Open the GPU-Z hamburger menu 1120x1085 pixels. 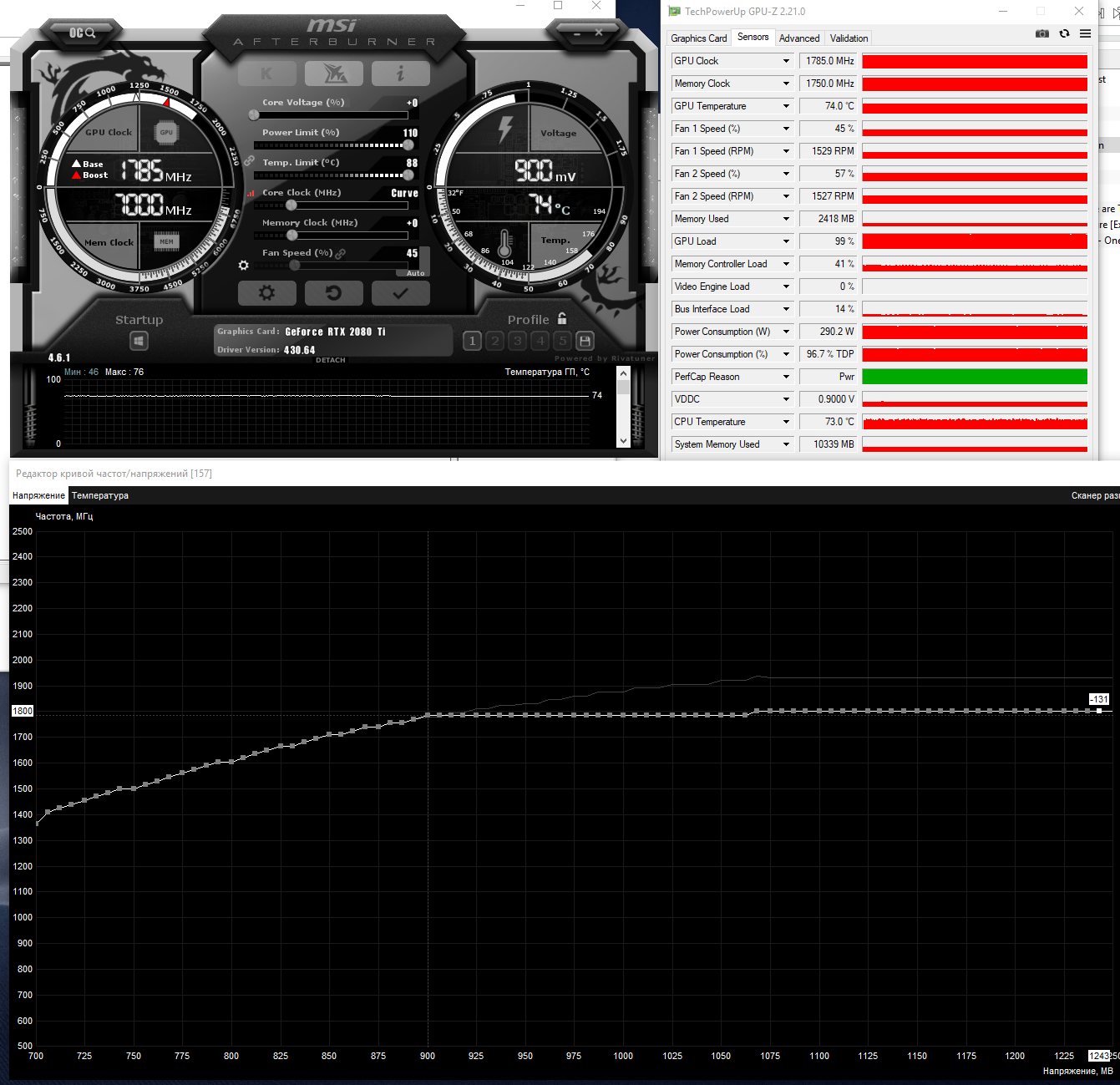tap(1085, 33)
